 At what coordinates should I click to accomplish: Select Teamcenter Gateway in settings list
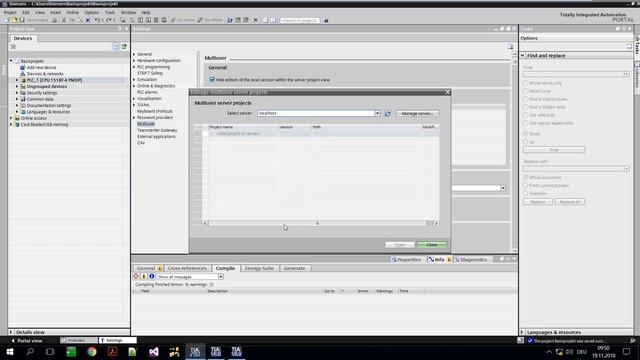coord(157,130)
